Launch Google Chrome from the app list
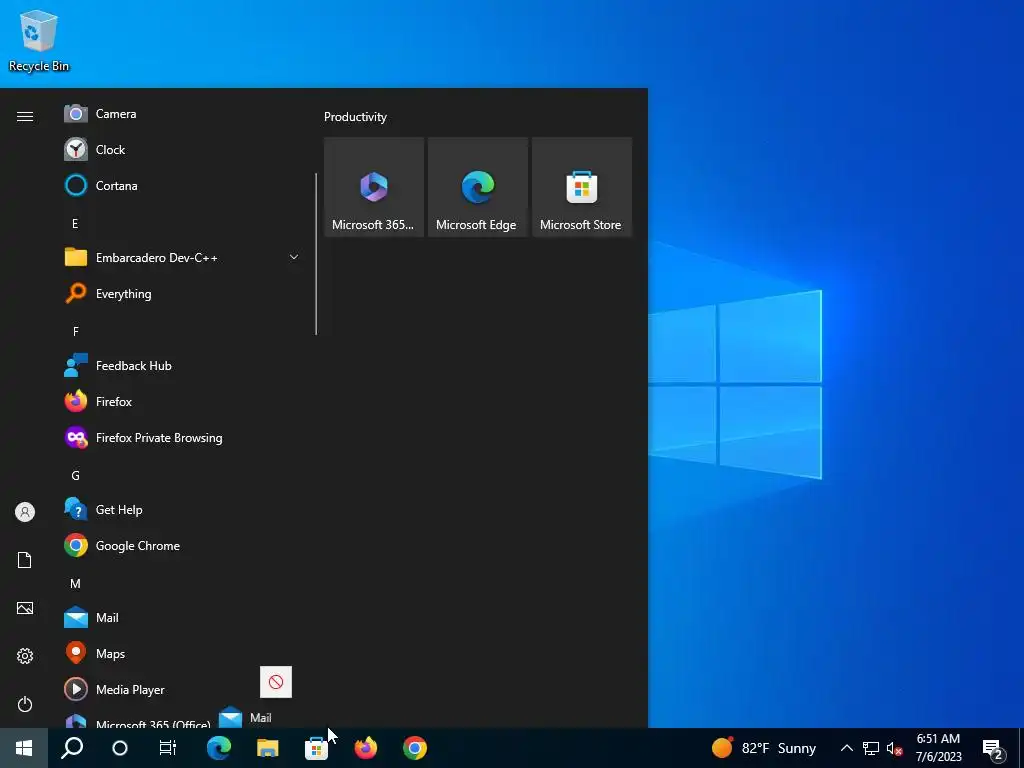Image resolution: width=1024 pixels, height=768 pixels. [x=182, y=545]
